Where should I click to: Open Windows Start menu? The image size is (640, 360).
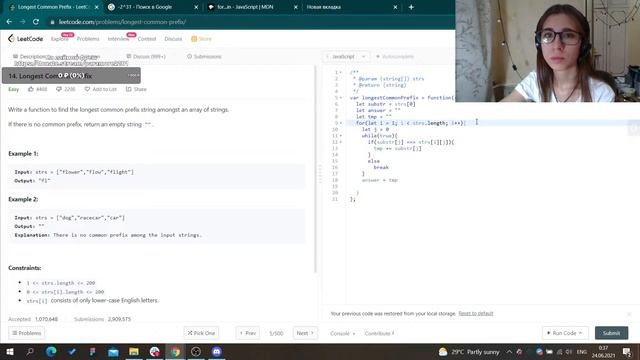(10, 351)
